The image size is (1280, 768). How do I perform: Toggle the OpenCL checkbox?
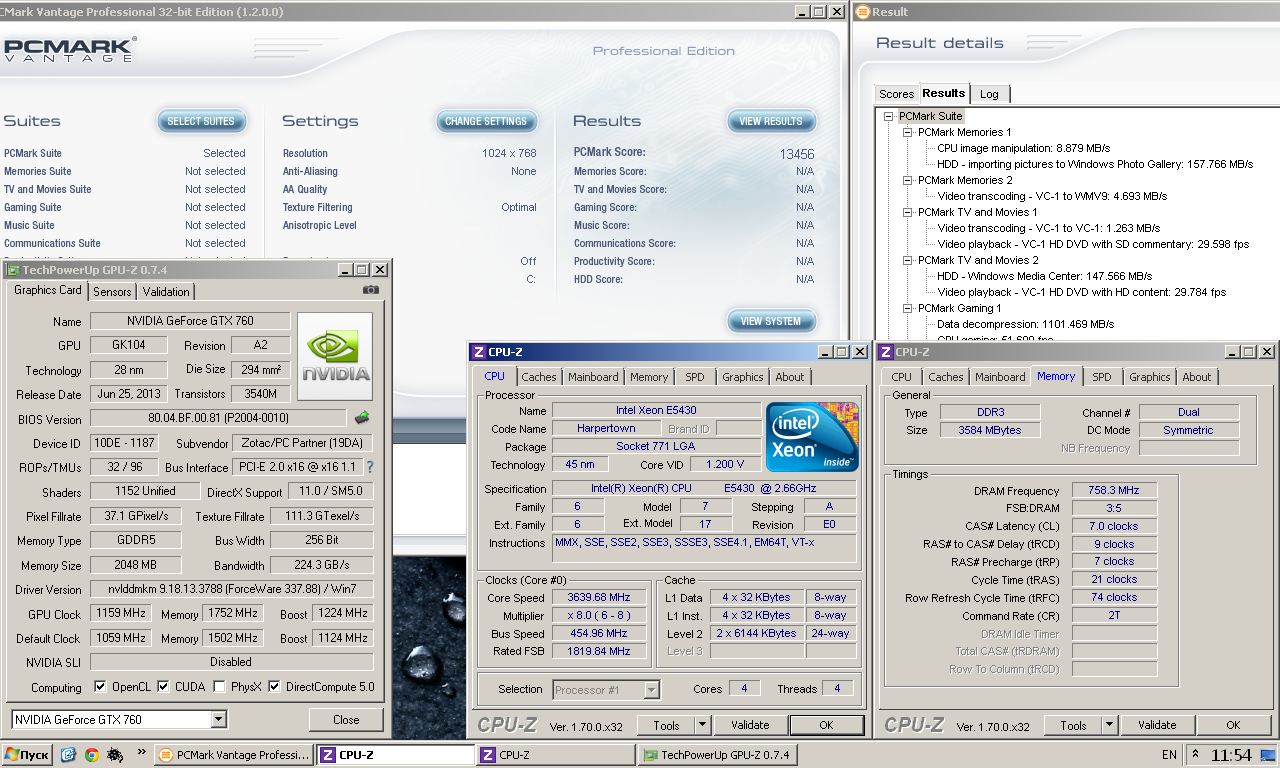click(100, 687)
